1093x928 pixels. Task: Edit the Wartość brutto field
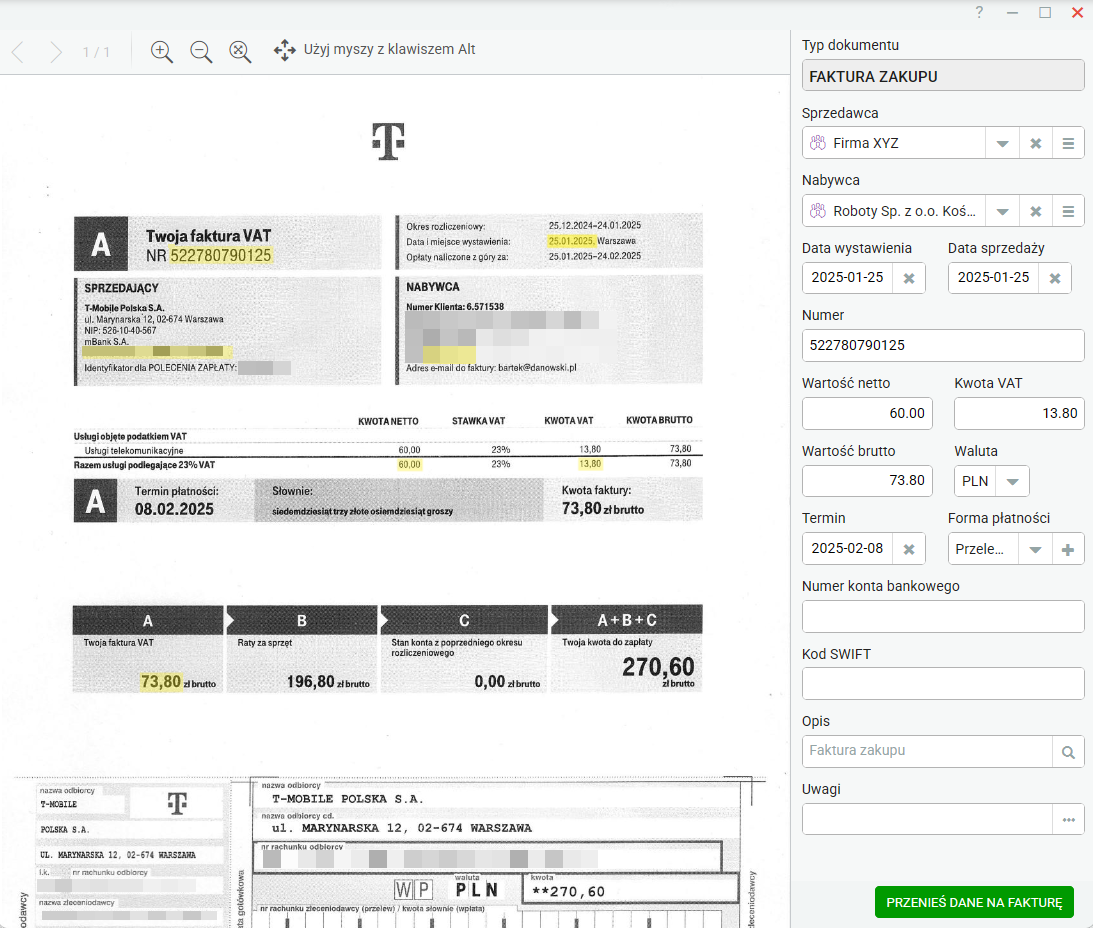(867, 481)
